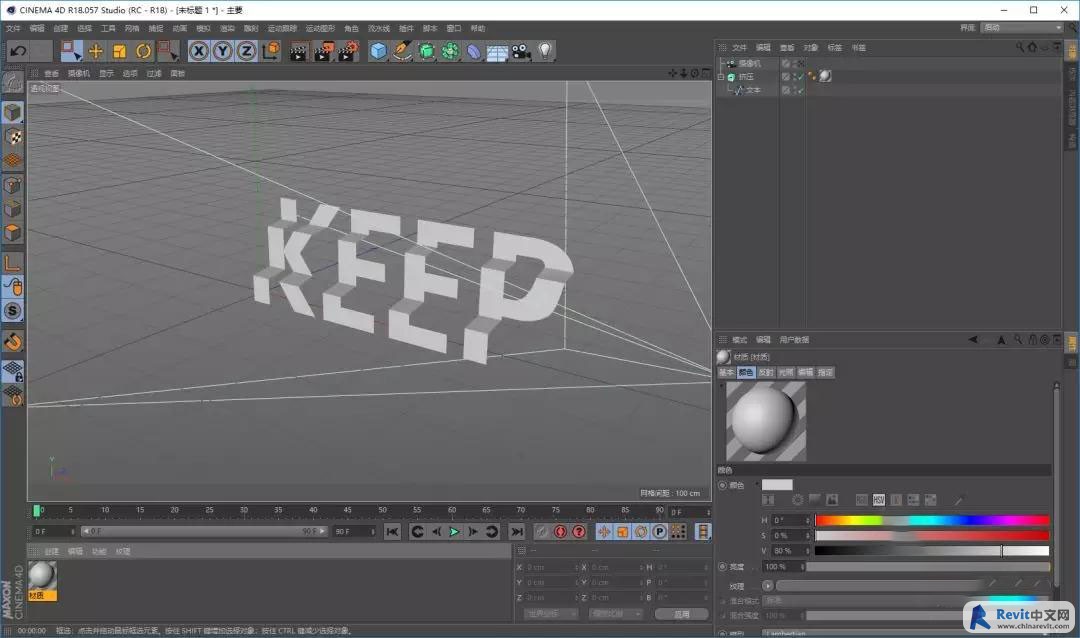Viewport: 1080px width, 638px height.
Task: Render the active view
Action: [298, 52]
